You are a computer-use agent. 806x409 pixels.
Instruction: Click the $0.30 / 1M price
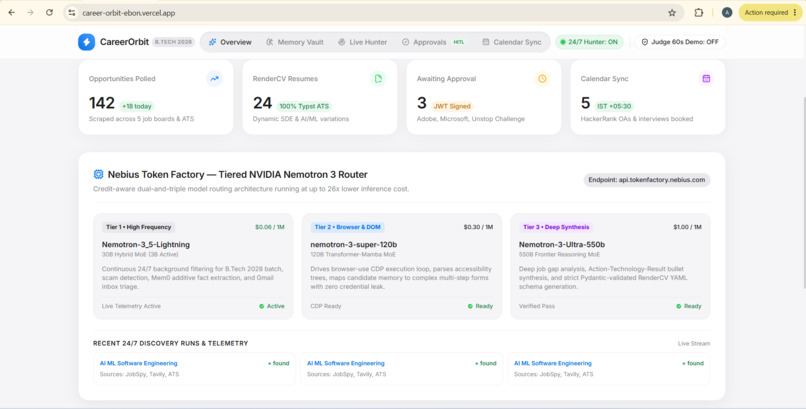point(478,227)
